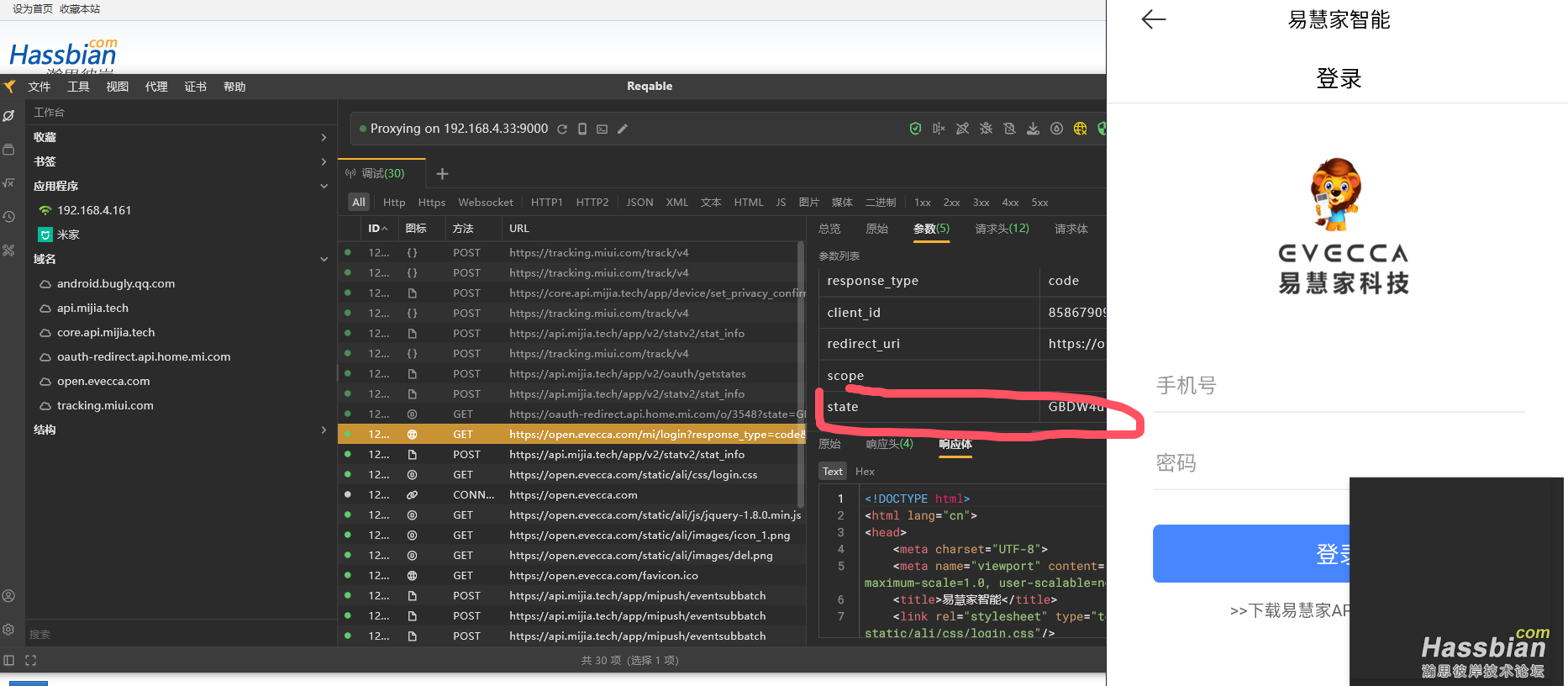Viewport: 1568px width, 686px height.
Task: Click globe icon on open.evecca.com login row
Action: [412, 435]
